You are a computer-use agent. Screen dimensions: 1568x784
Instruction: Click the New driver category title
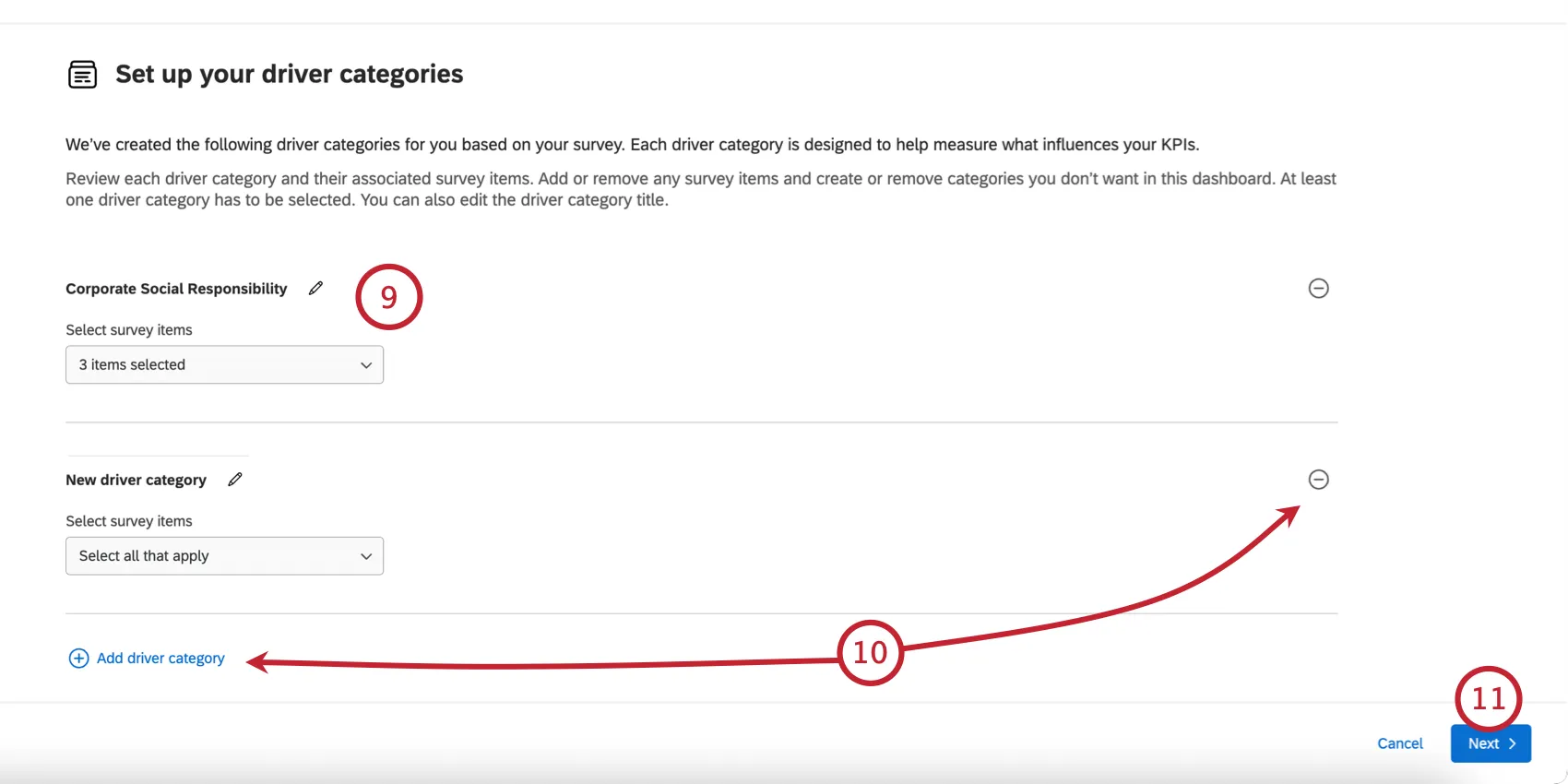click(136, 480)
